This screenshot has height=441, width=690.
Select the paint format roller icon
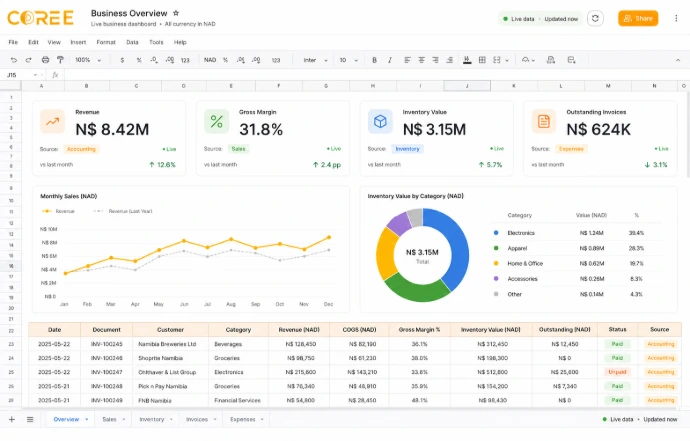click(x=60, y=60)
